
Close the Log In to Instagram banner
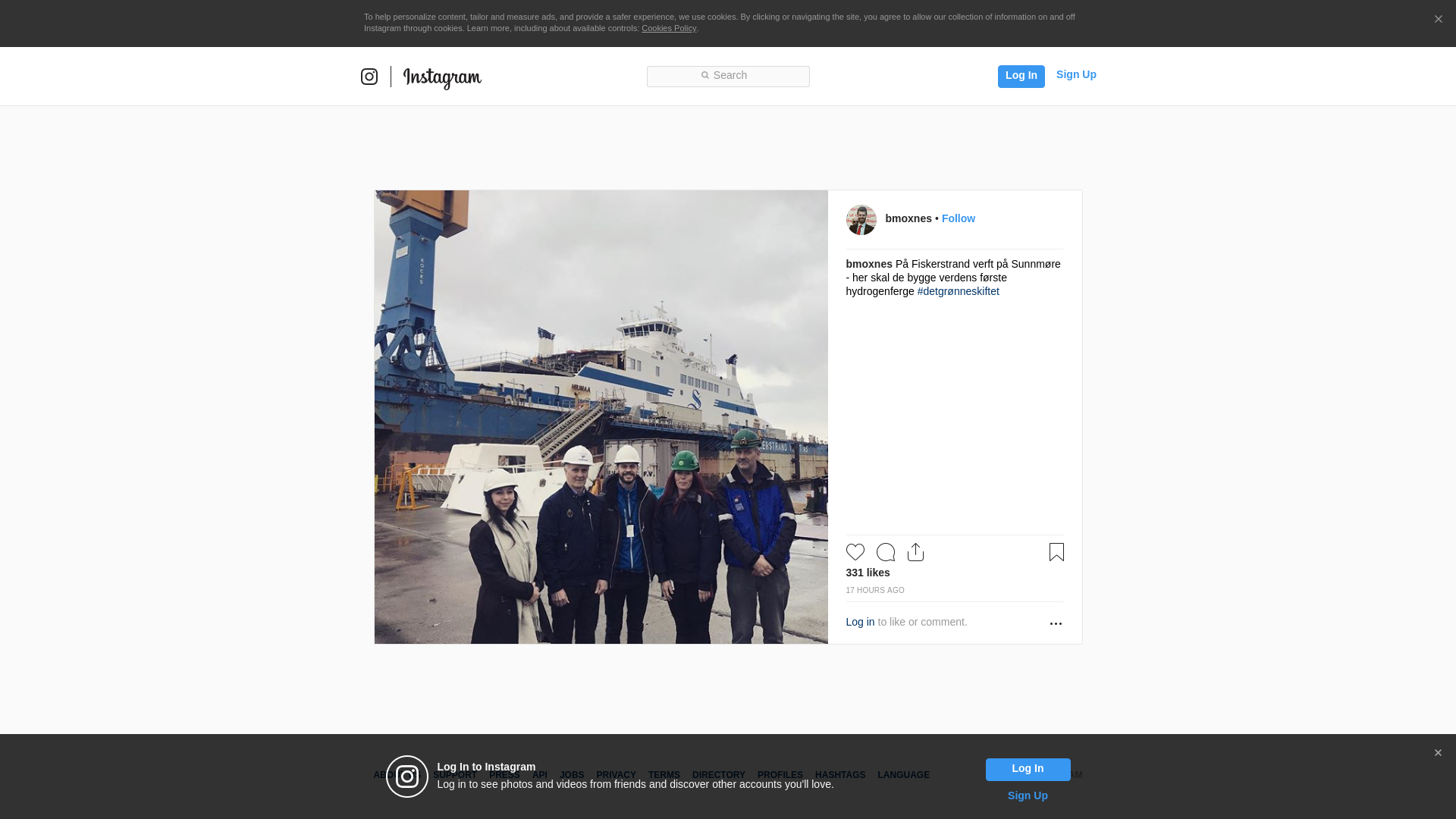(x=1438, y=753)
